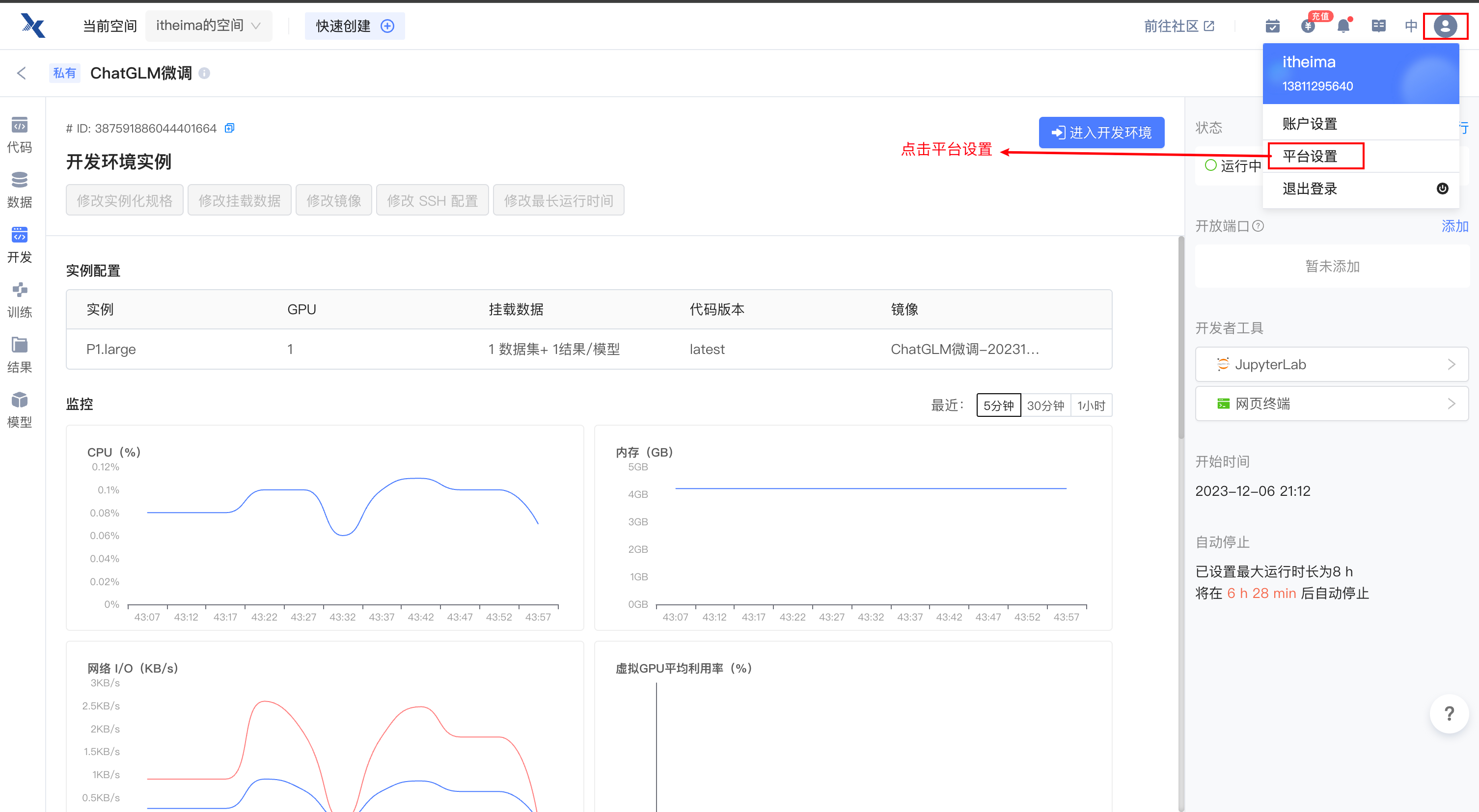Open the notifications bell icon
This screenshot has width=1479, height=812.
[1343, 26]
